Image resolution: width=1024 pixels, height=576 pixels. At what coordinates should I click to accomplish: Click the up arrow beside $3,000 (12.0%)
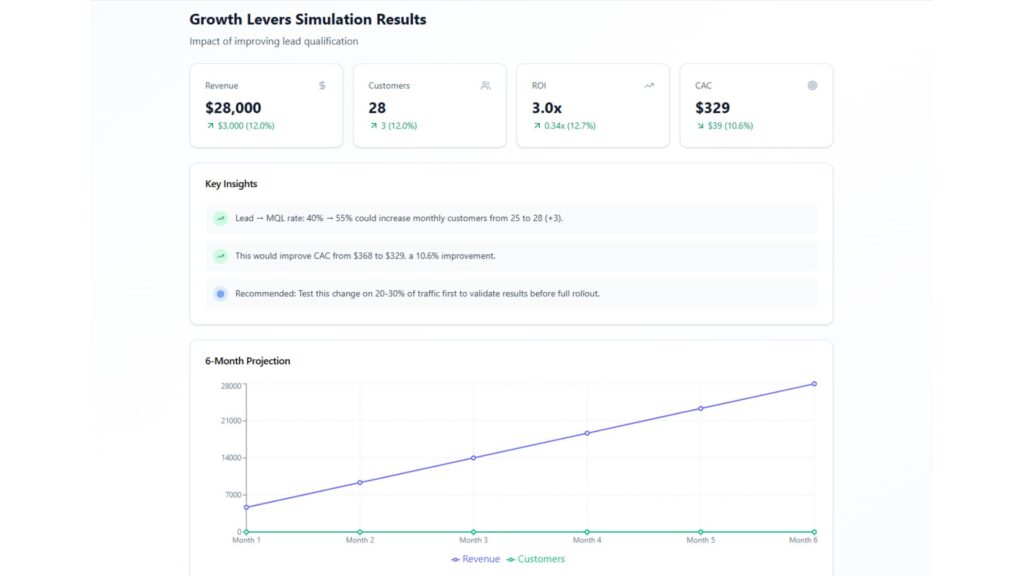(x=210, y=126)
